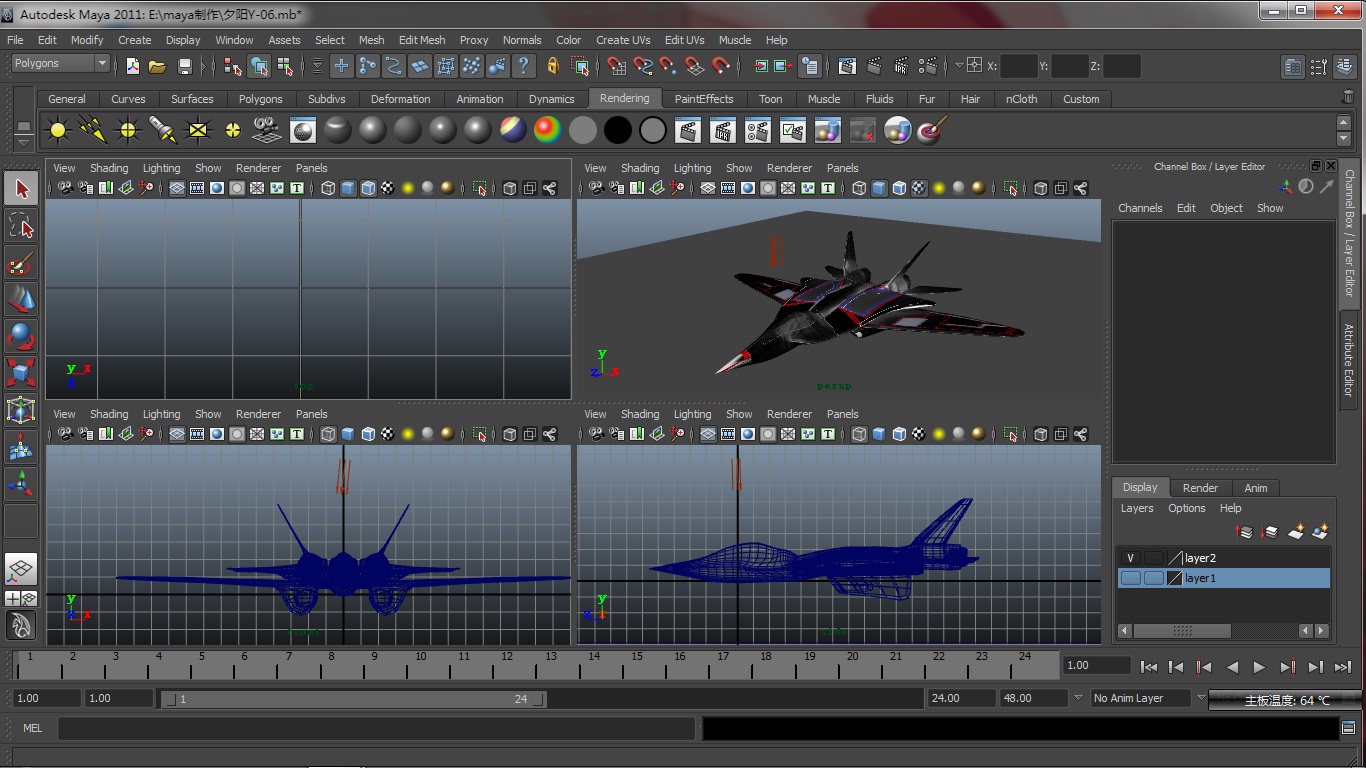1366x768 pixels.
Task: Select the Move tool in the toolbox
Action: [21, 299]
